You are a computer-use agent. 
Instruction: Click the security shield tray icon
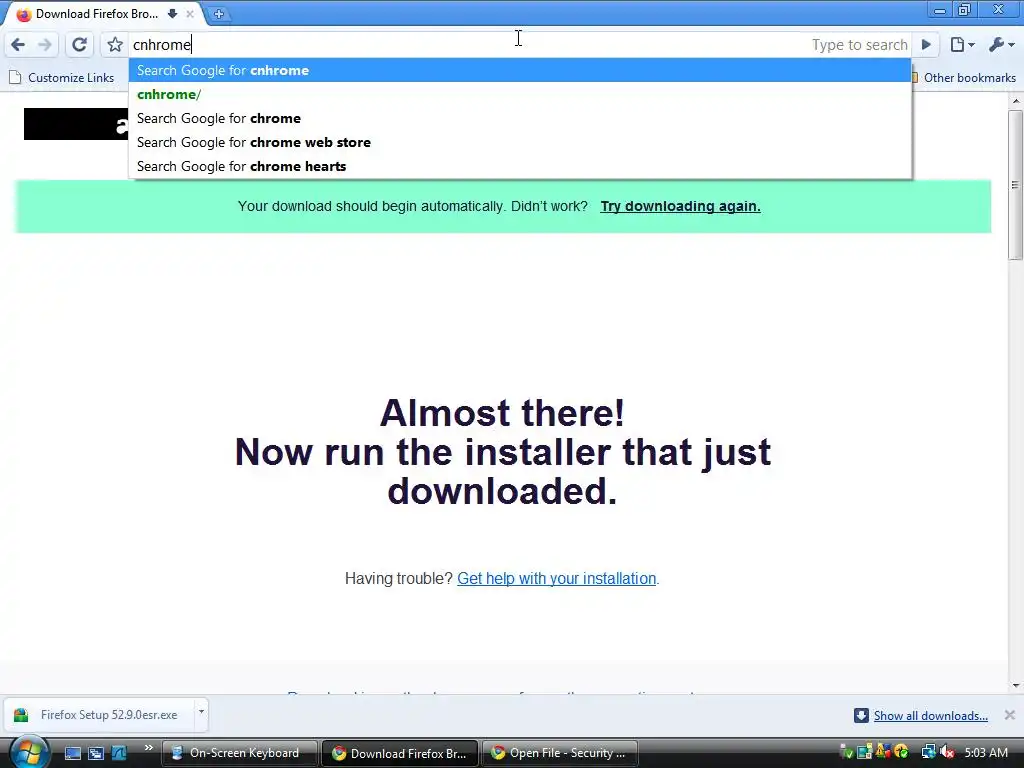point(883,752)
